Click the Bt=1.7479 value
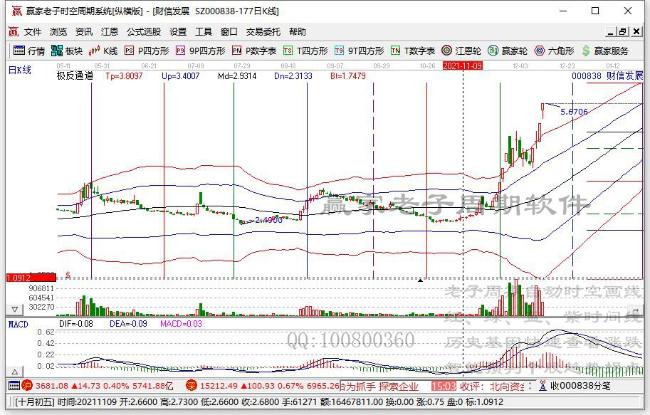 [x=348, y=76]
